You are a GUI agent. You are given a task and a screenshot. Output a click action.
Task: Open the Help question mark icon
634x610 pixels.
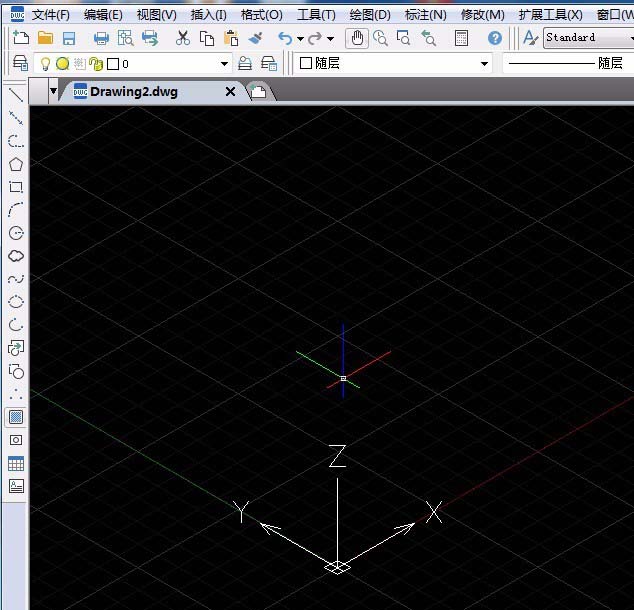click(x=495, y=38)
